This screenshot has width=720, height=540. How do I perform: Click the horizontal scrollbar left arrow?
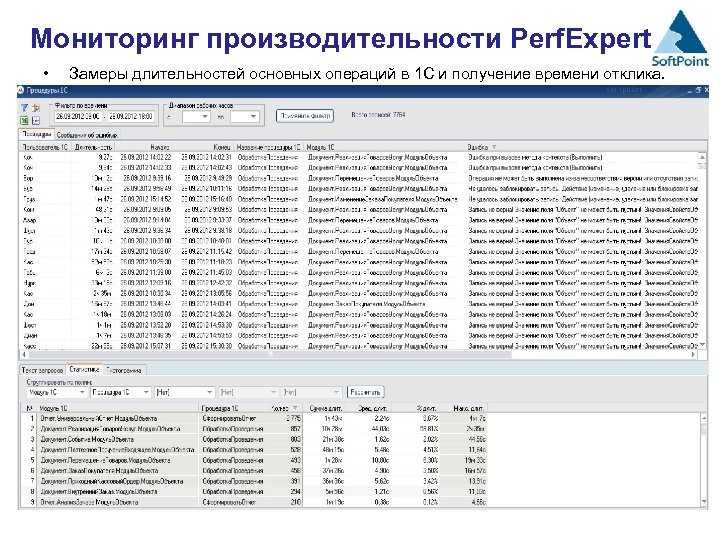[24, 354]
